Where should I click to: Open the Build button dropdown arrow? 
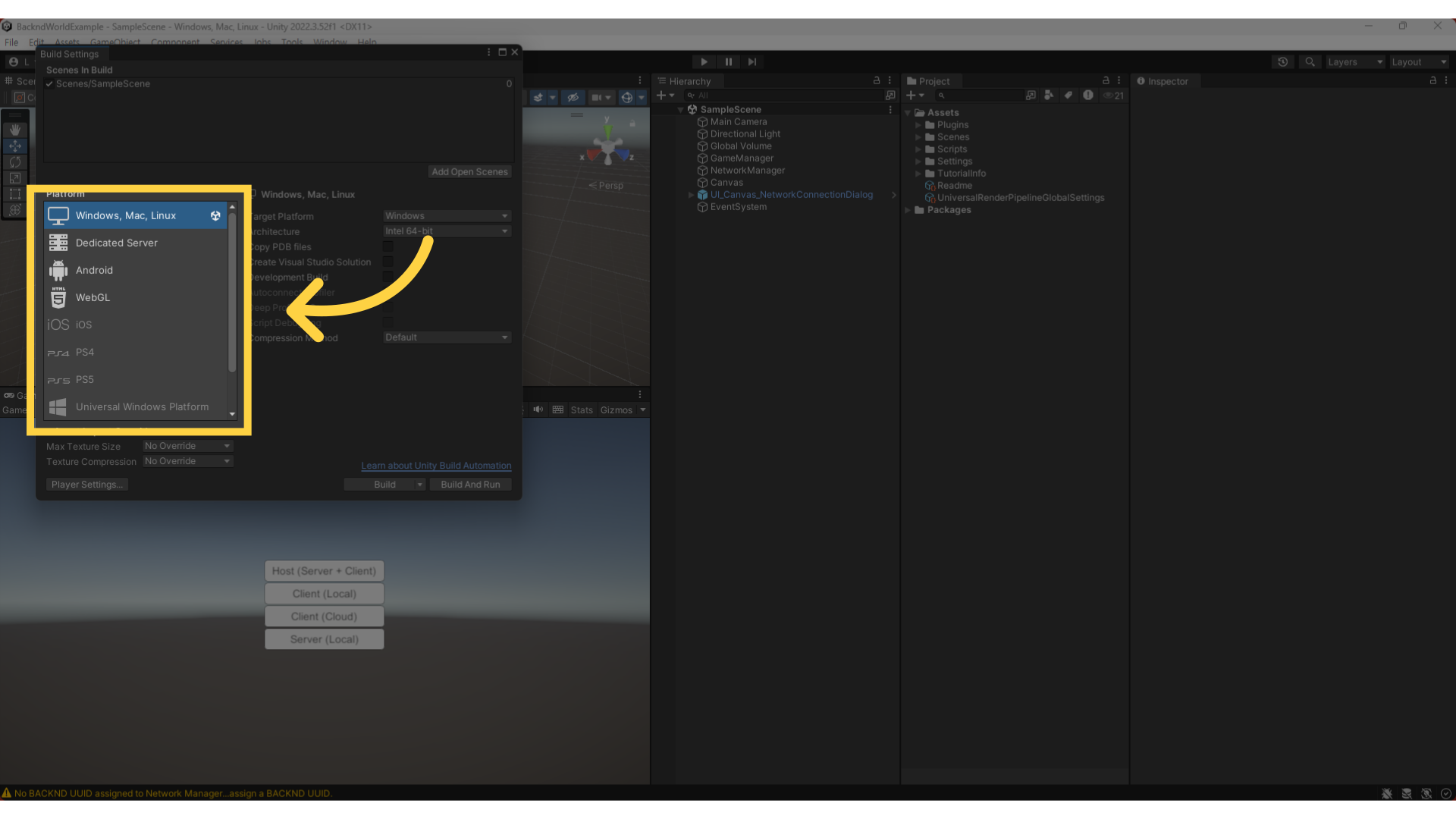420,485
